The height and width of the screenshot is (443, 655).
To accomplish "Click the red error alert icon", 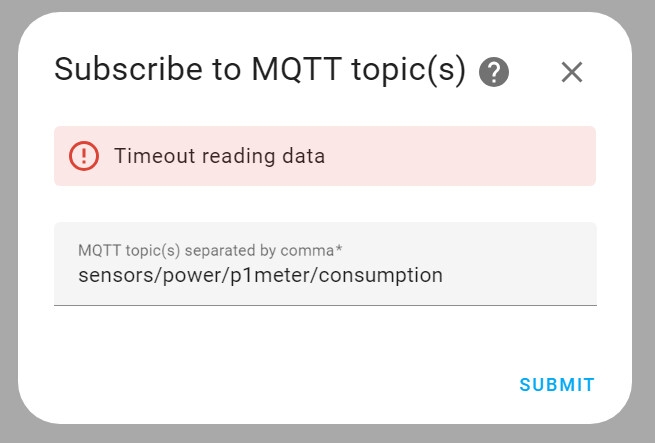I will point(84,156).
